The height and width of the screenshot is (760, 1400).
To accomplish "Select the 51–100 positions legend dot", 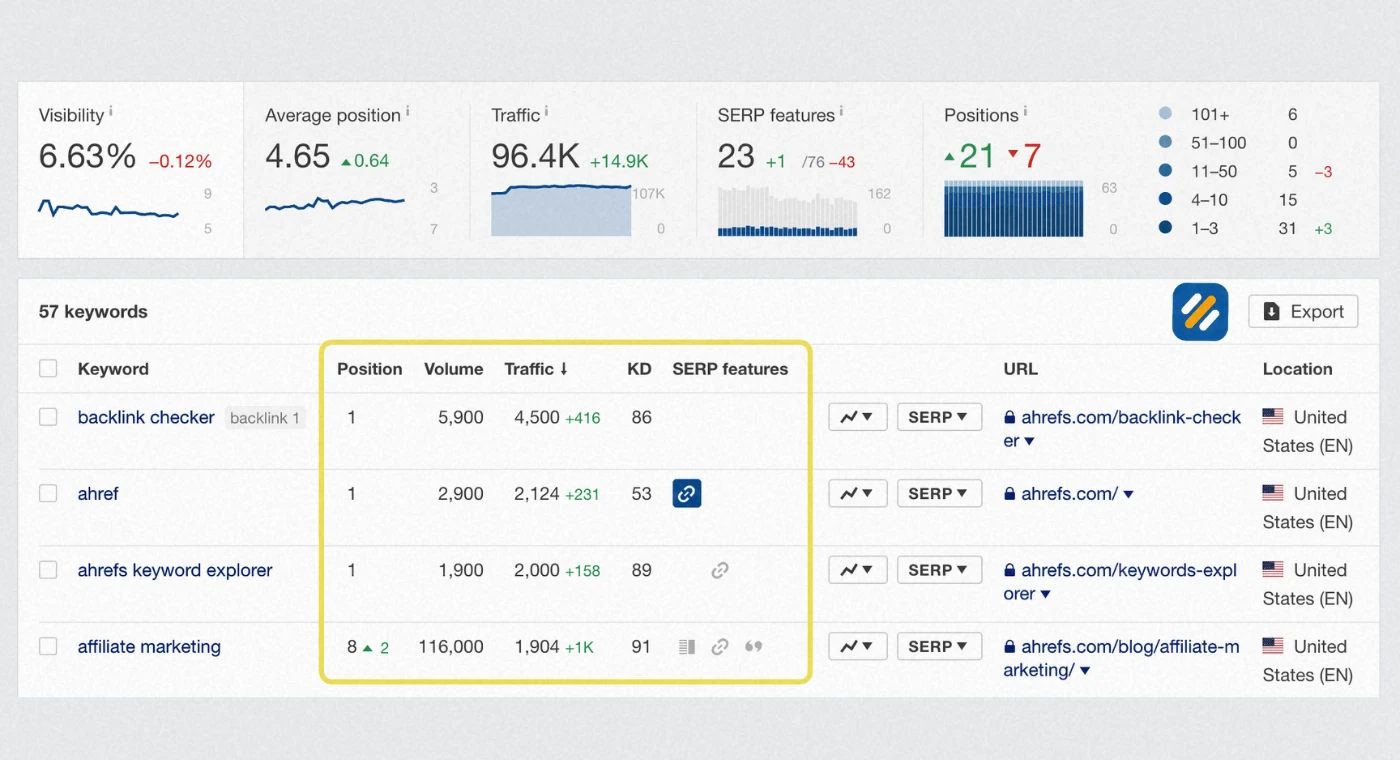I will (x=1165, y=142).
